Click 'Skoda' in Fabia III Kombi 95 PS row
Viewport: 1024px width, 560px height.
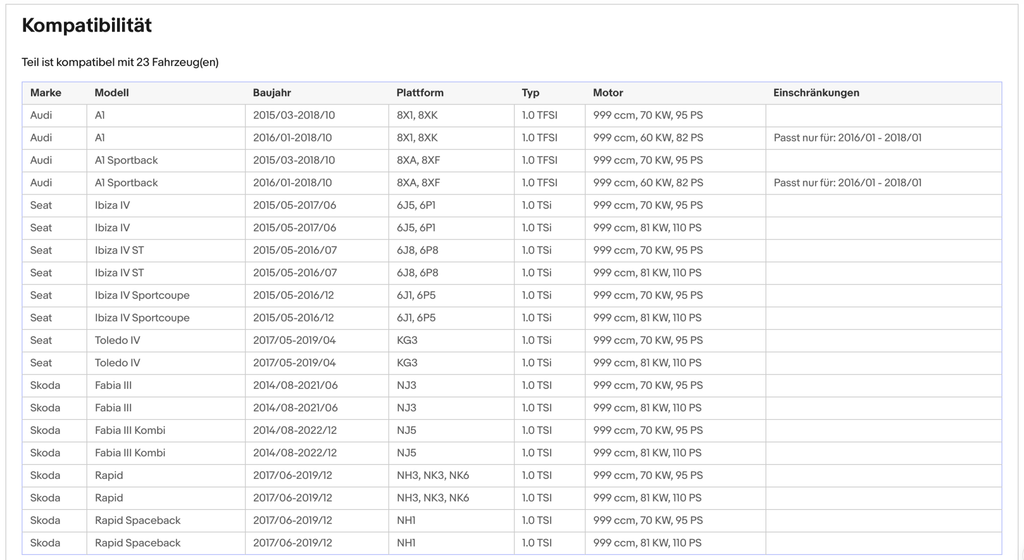(45, 431)
